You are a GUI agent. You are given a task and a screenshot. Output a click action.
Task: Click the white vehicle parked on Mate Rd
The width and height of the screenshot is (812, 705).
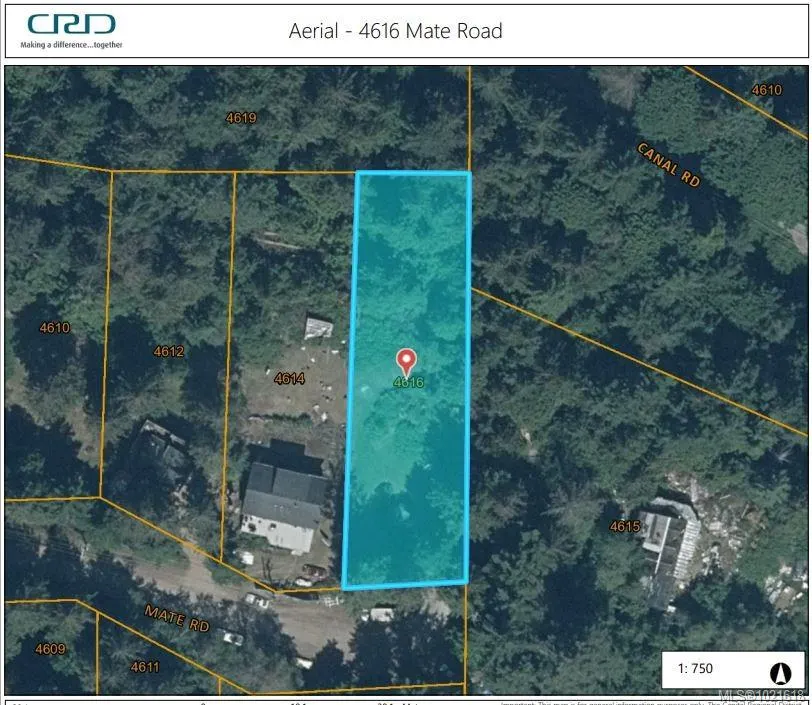381,614
